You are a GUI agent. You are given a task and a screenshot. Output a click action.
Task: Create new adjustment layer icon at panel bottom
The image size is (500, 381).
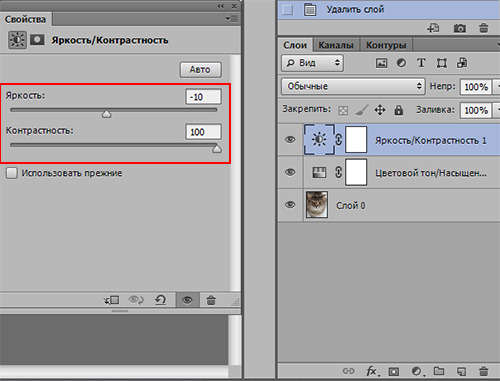(416, 371)
